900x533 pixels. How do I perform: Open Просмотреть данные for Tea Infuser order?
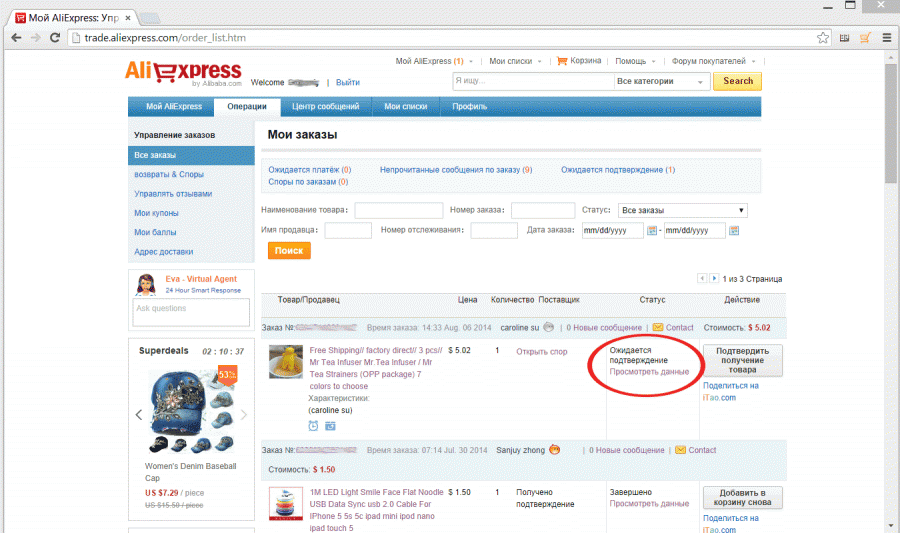(x=649, y=372)
